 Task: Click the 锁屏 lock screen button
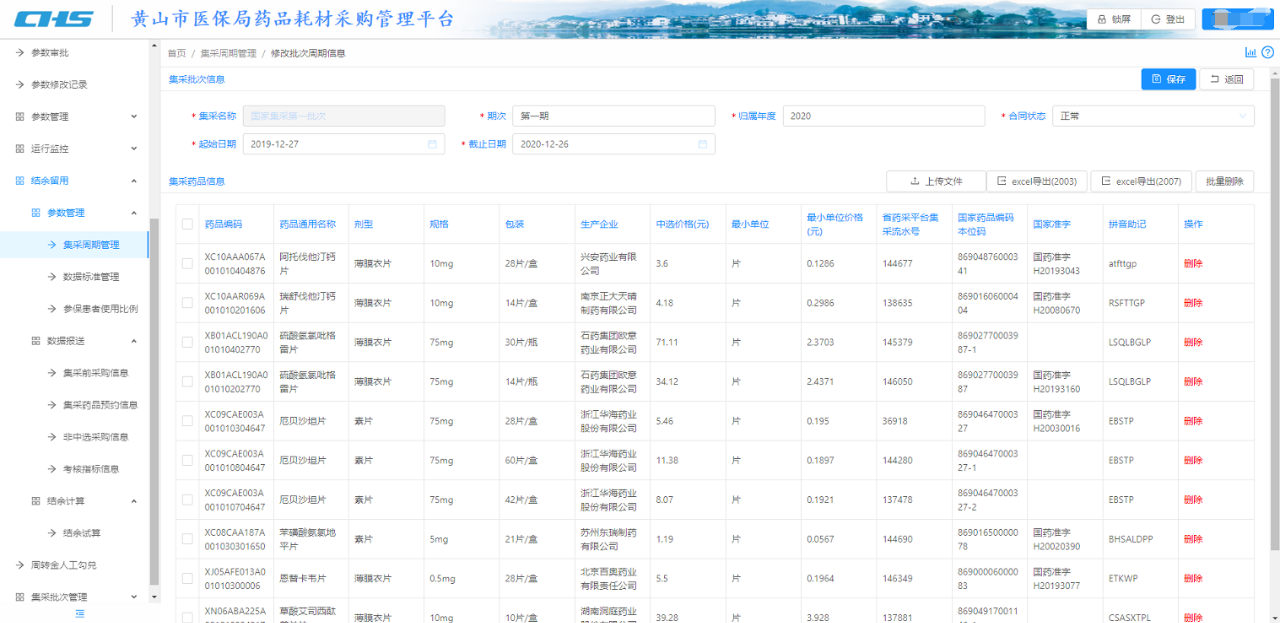(1114, 19)
